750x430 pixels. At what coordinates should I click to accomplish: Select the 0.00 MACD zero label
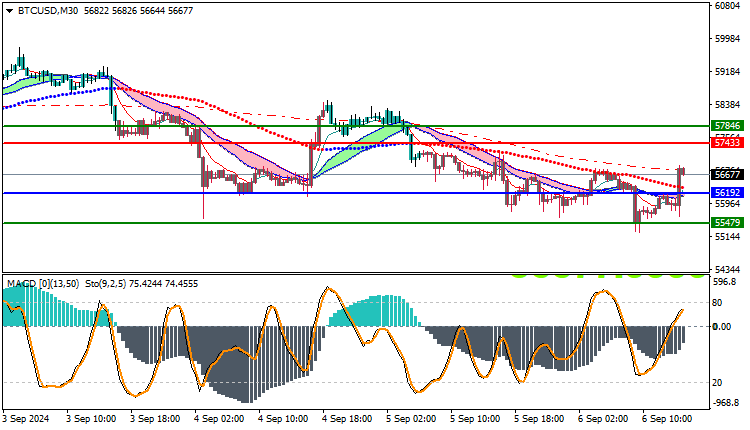coord(722,327)
